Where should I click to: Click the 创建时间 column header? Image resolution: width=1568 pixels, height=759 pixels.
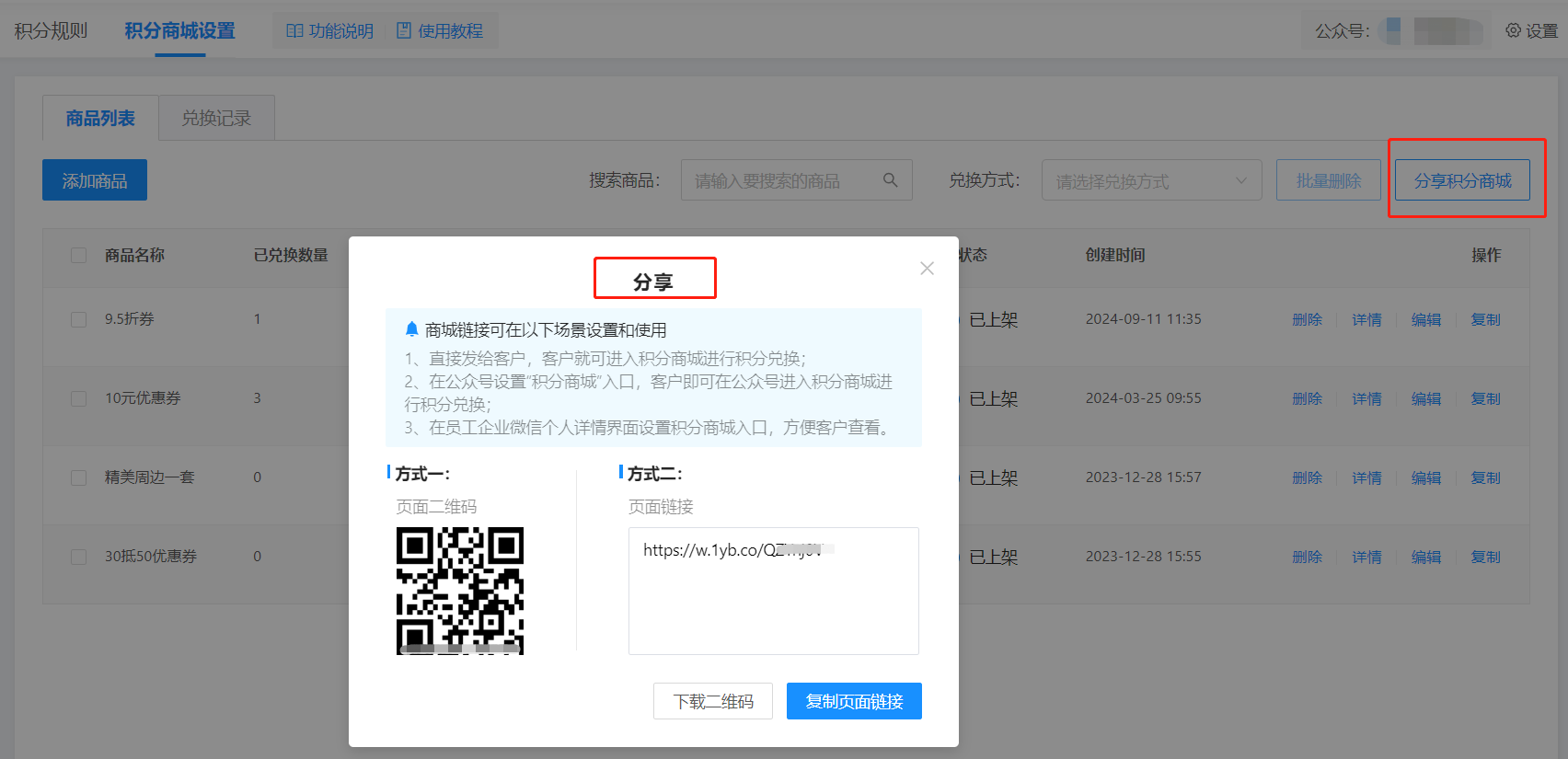click(1115, 255)
